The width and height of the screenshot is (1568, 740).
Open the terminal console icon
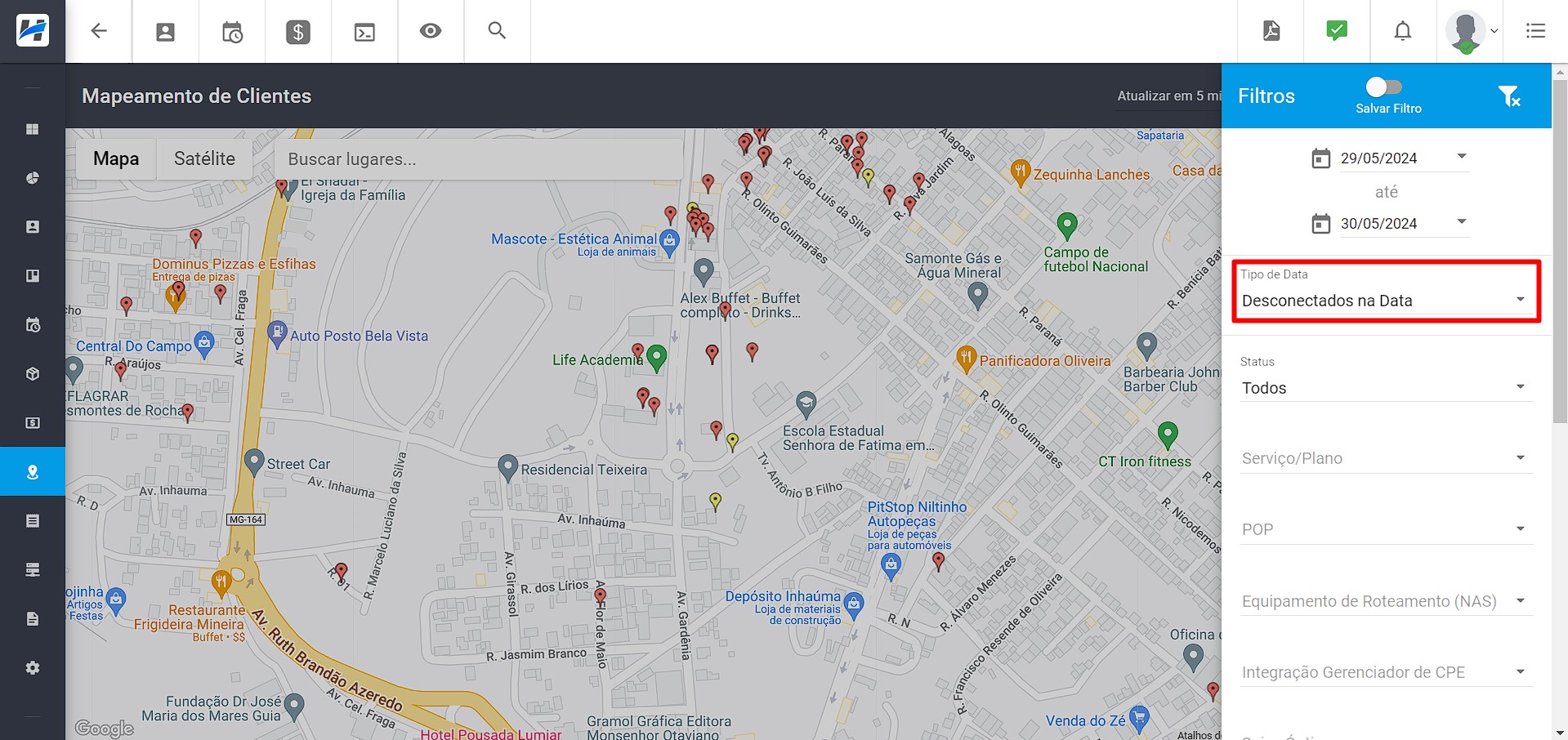(364, 32)
